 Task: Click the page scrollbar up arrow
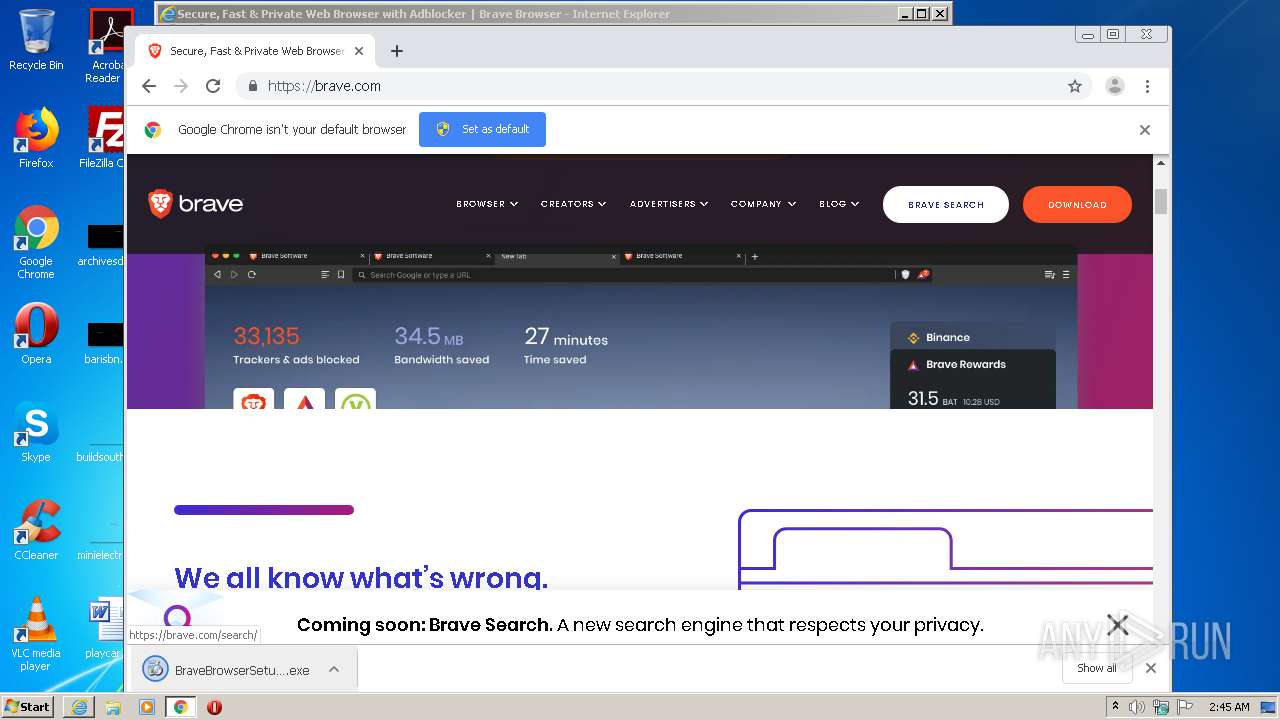click(1161, 163)
